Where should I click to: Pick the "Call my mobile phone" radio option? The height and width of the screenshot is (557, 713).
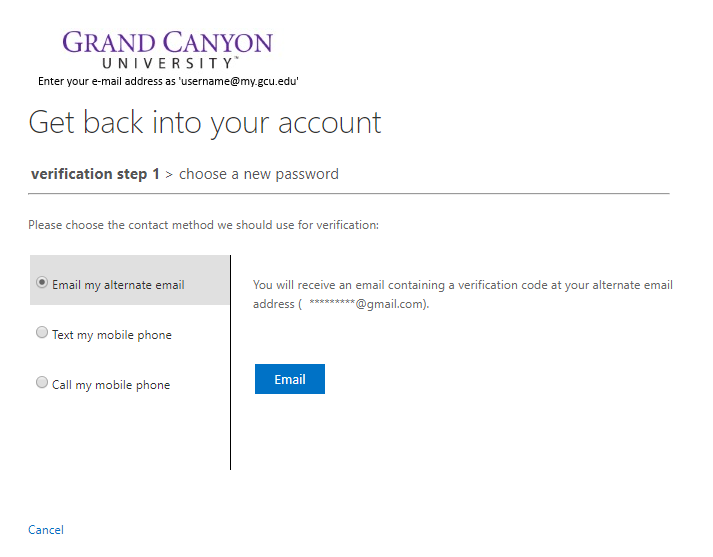42,382
